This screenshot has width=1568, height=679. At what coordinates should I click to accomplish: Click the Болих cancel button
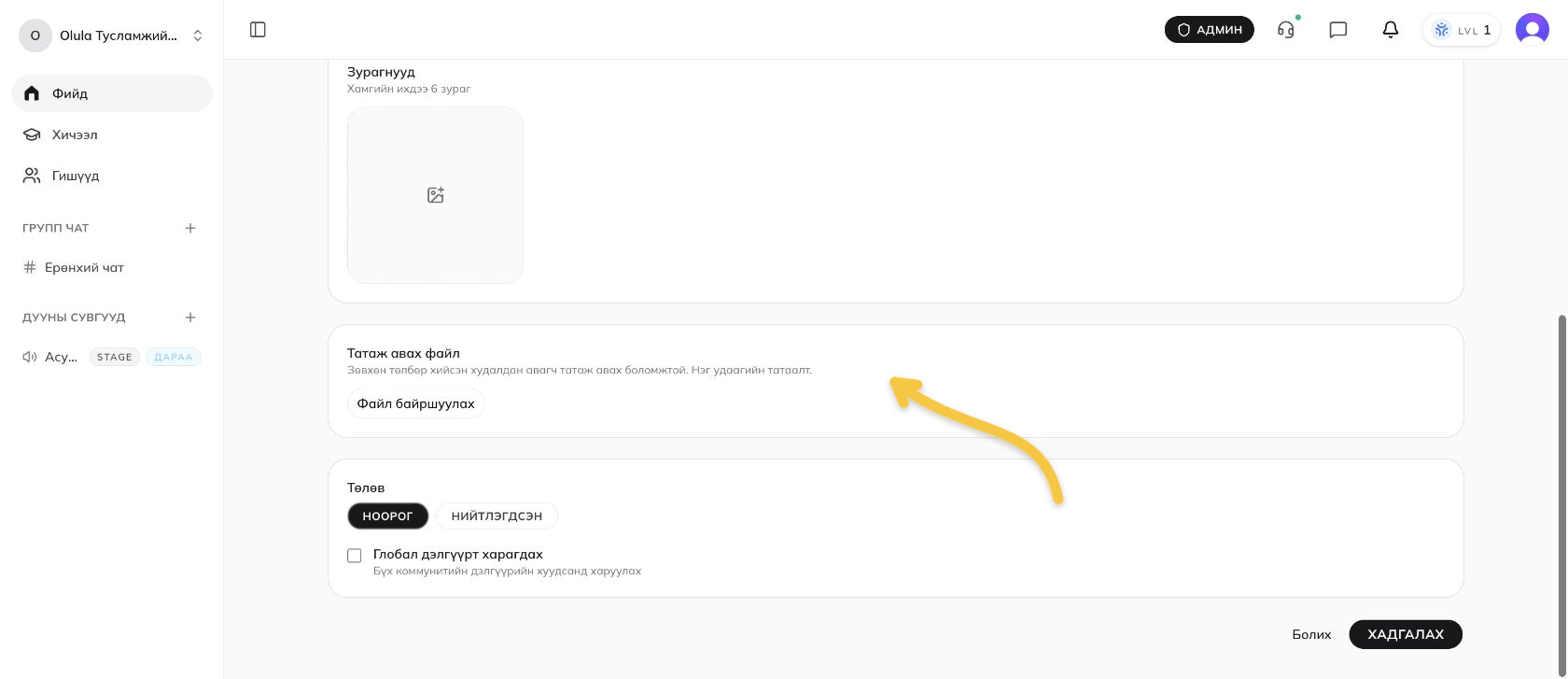1311,634
